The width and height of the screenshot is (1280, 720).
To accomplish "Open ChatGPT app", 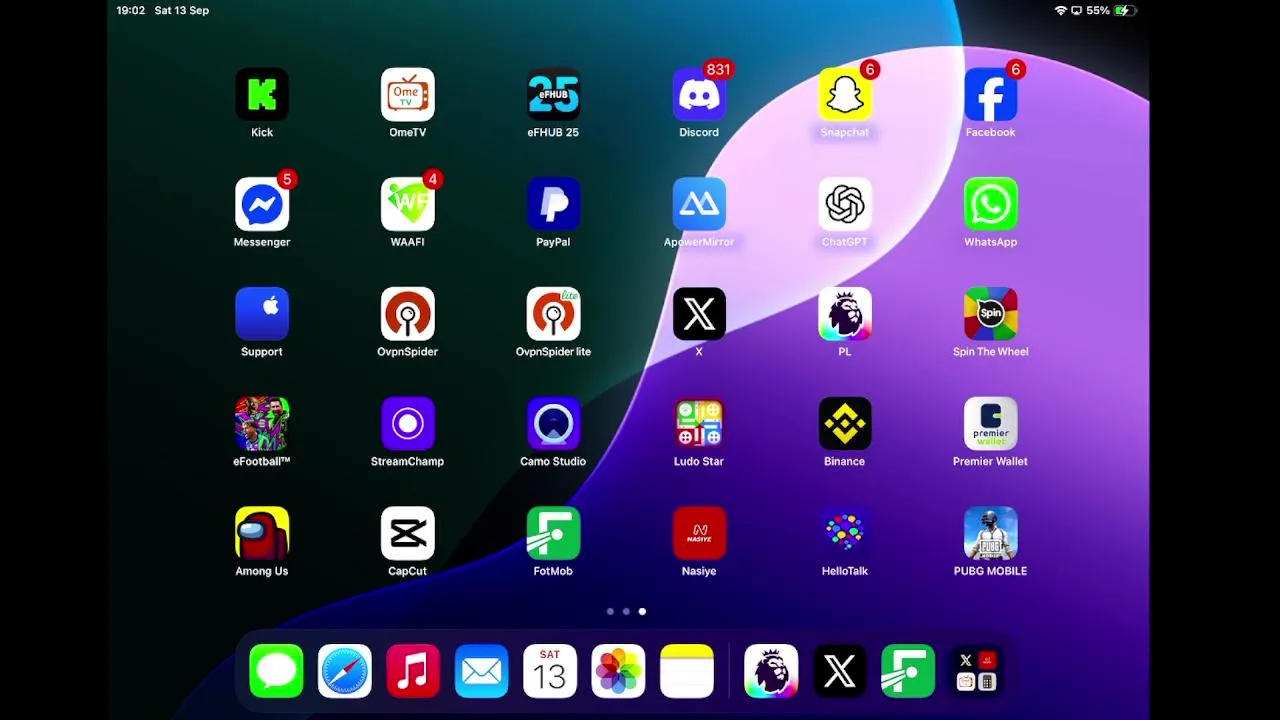I will (845, 205).
